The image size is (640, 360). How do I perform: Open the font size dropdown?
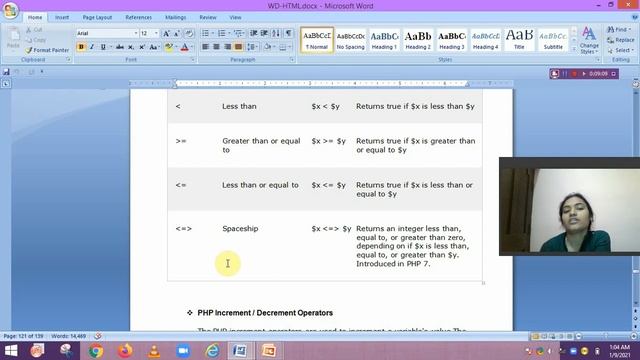coord(156,33)
